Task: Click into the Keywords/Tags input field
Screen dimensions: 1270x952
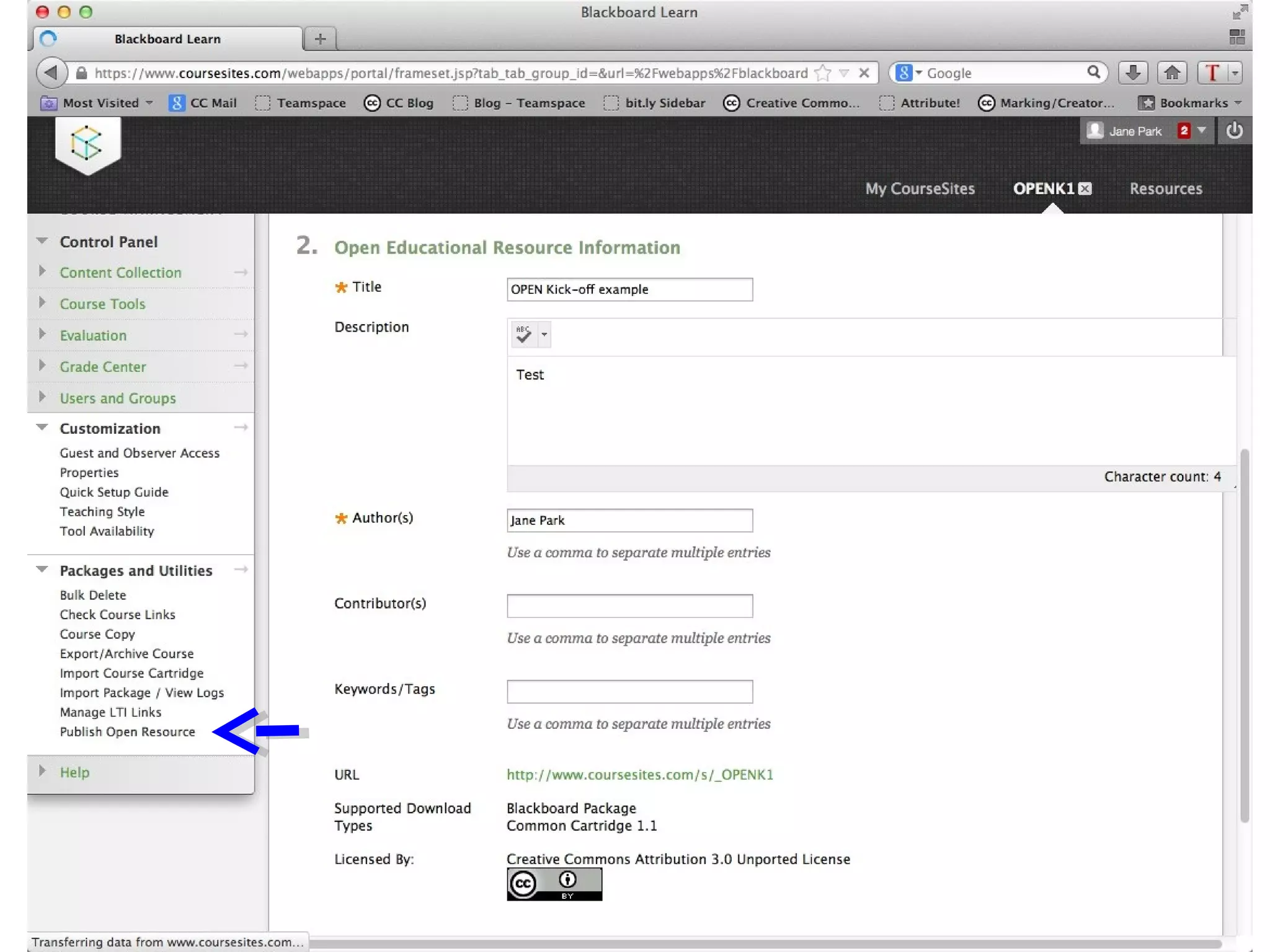Action: point(629,692)
